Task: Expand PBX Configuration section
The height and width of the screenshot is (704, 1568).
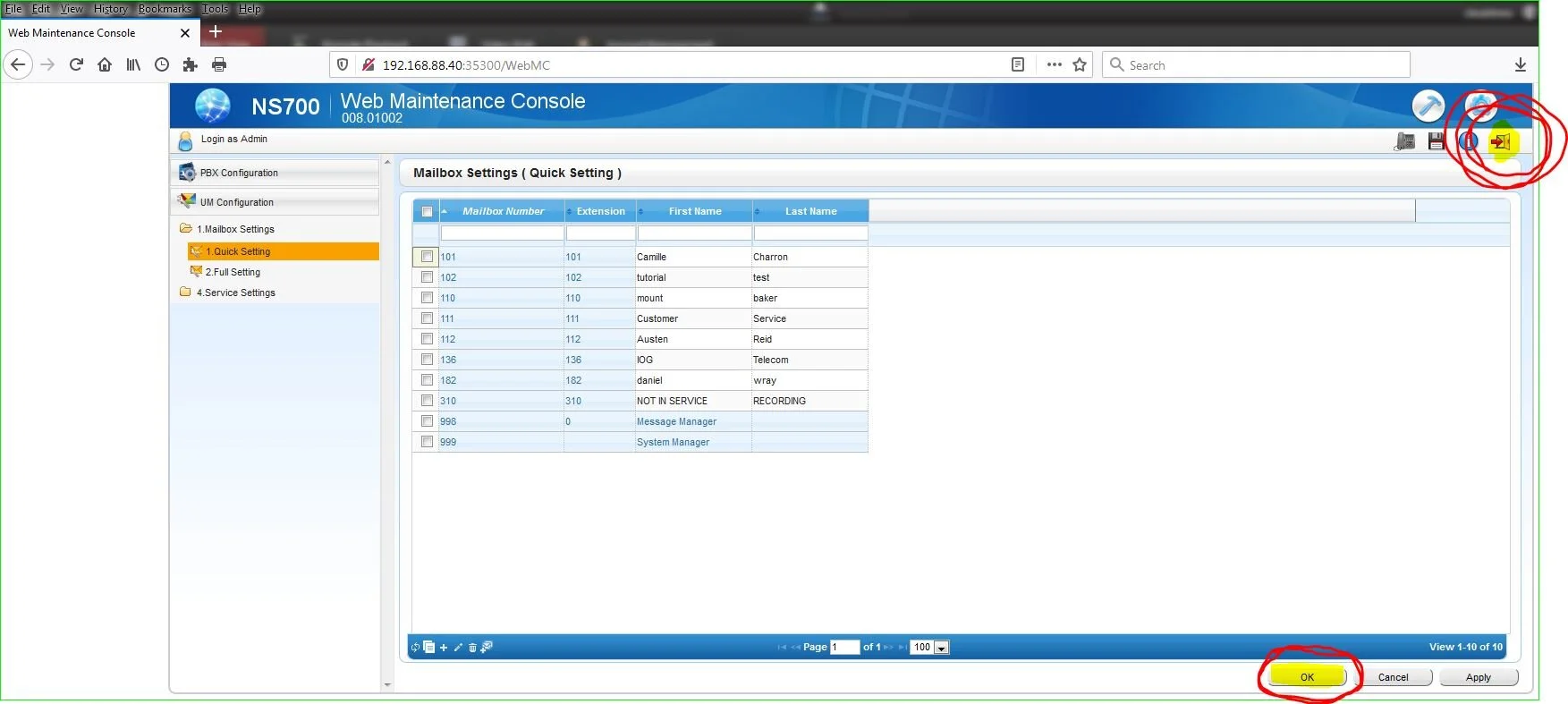Action: click(x=275, y=173)
